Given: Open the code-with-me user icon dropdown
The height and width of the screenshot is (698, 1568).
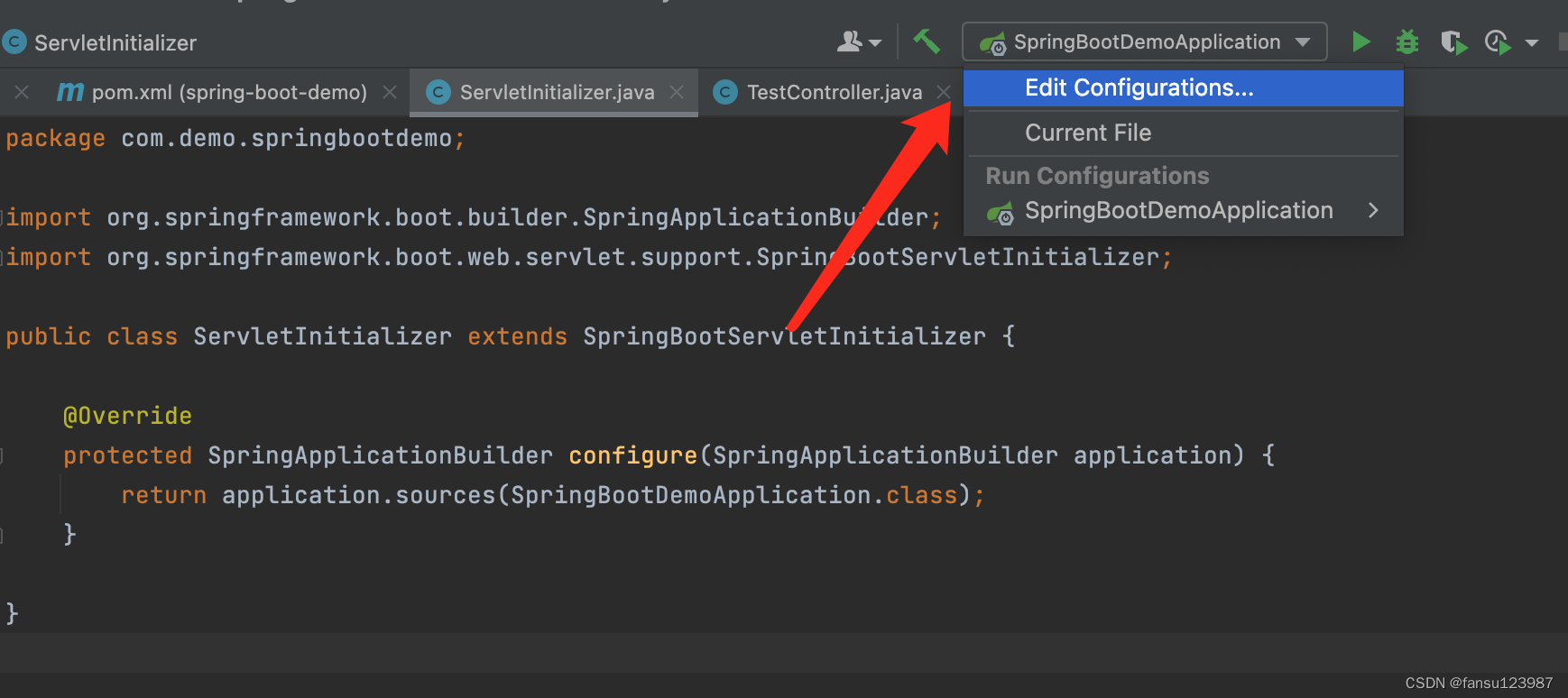Looking at the screenshot, I should tap(859, 41).
